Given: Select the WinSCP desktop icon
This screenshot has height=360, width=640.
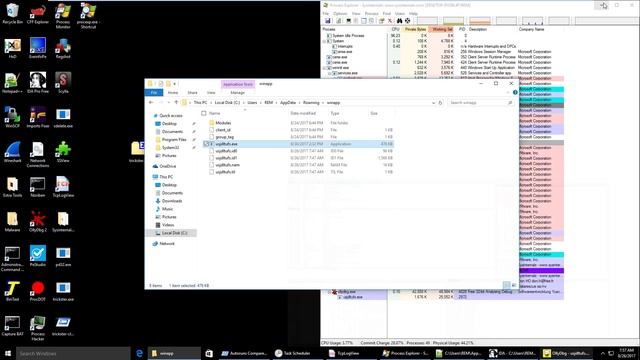Looking at the screenshot, I should (13, 118).
